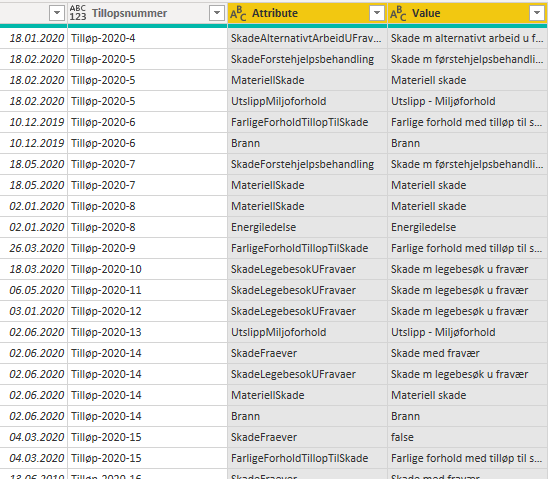Click the ABC data type icon on Attribute
This screenshot has height=479, width=548.
click(x=238, y=13)
